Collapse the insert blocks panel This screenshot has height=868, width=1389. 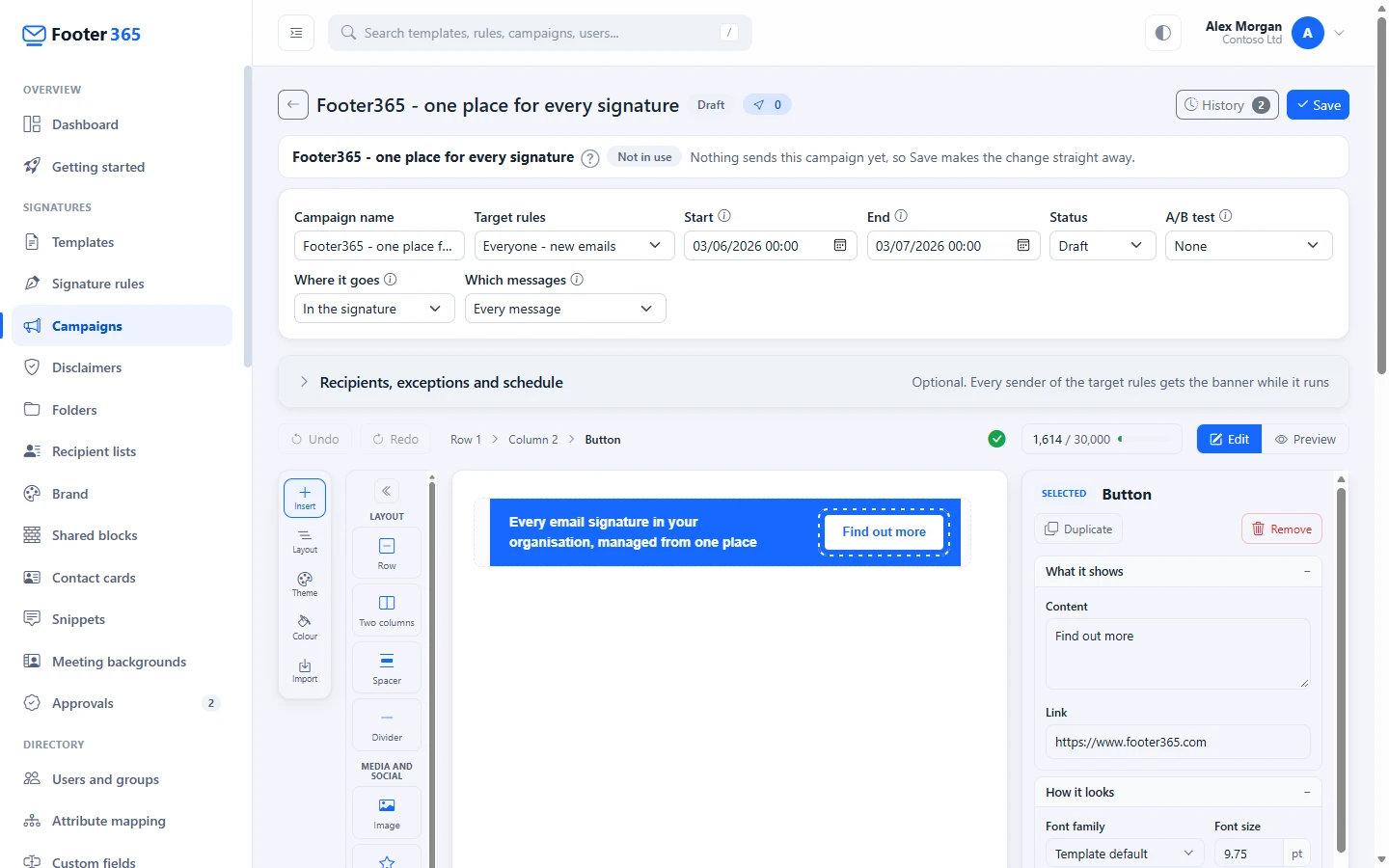click(386, 491)
